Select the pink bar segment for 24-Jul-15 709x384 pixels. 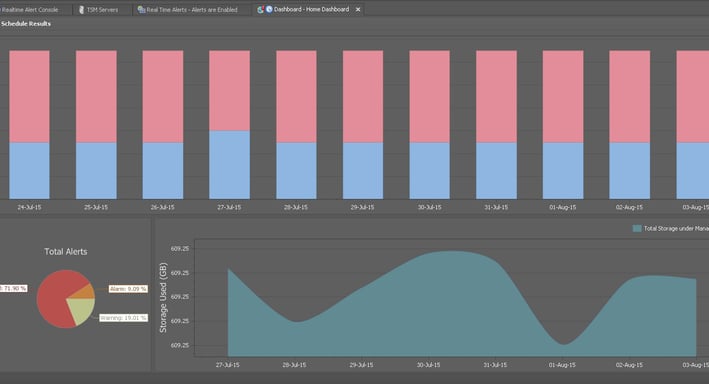coord(29,96)
